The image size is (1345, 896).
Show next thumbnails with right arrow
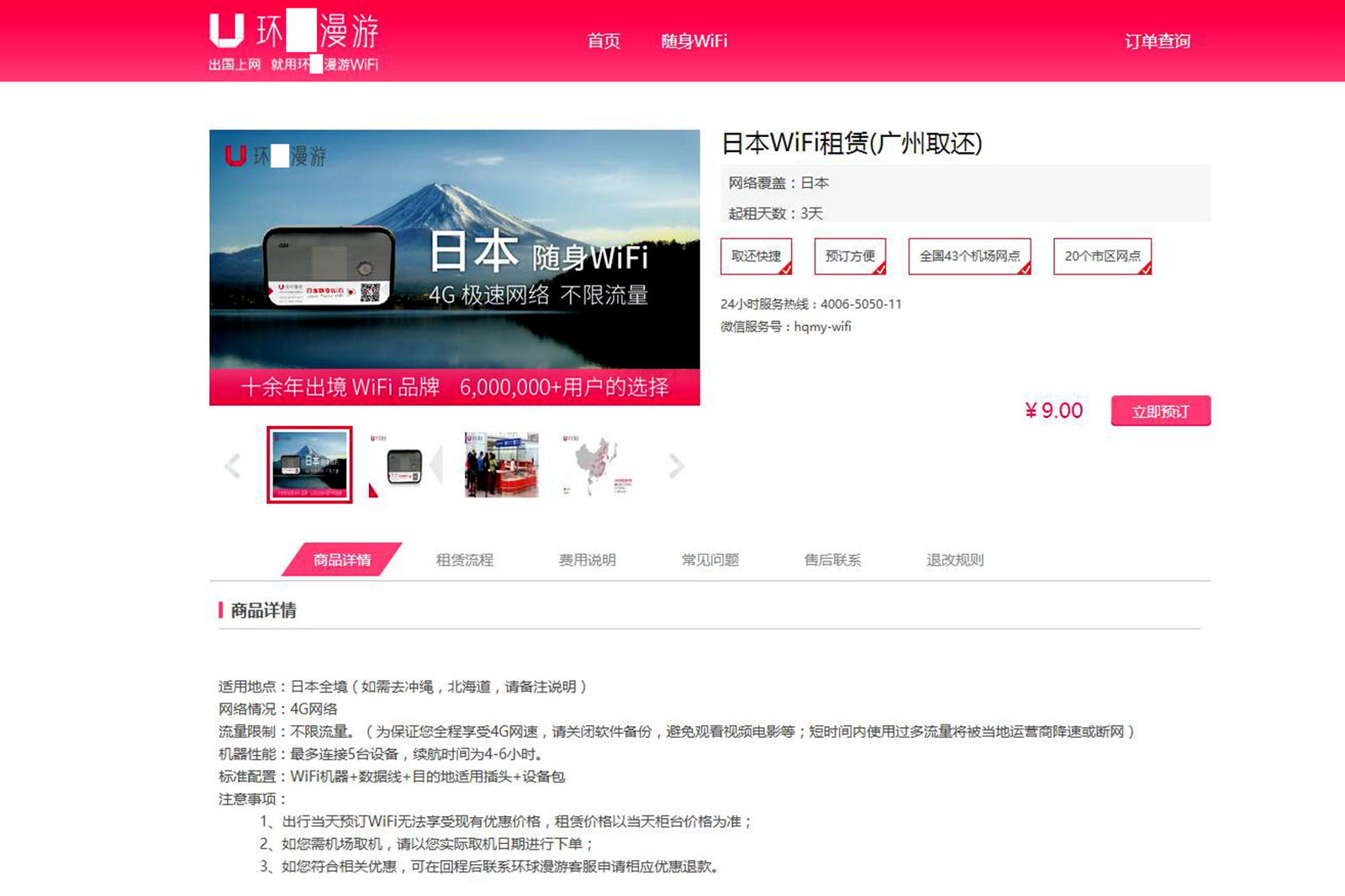(676, 466)
